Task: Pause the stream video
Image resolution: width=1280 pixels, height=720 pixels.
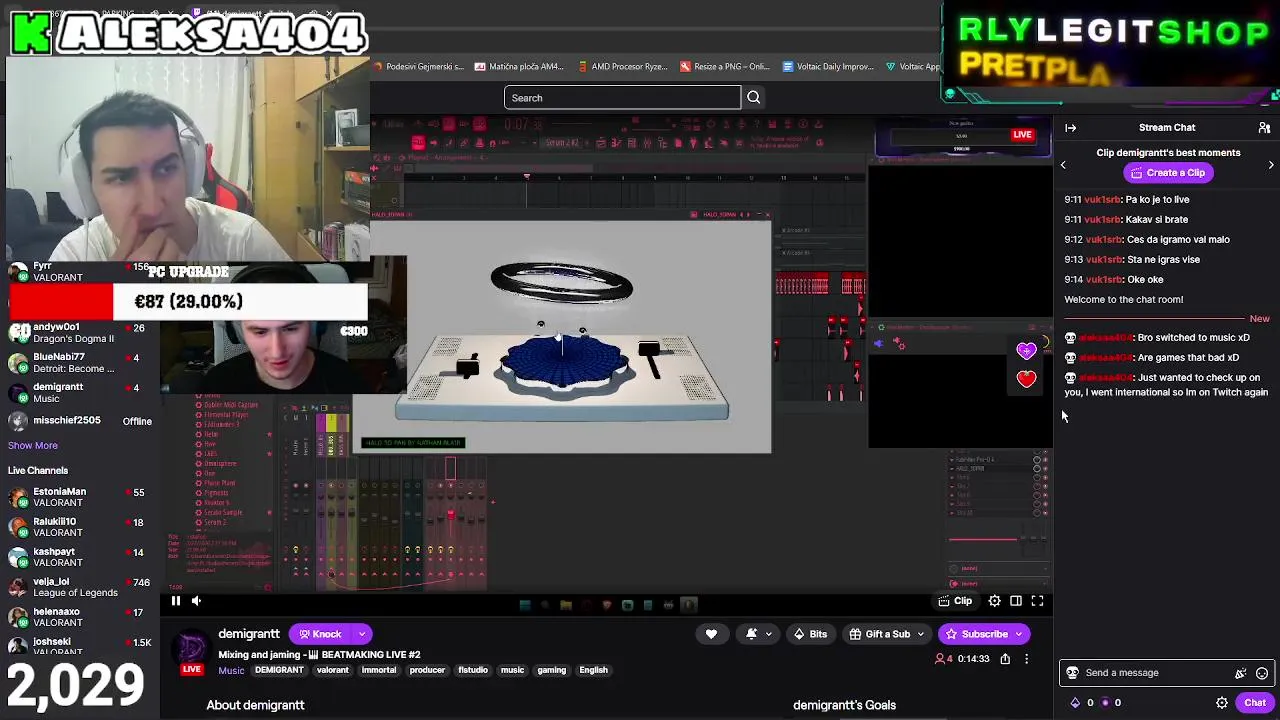Action: [175, 601]
